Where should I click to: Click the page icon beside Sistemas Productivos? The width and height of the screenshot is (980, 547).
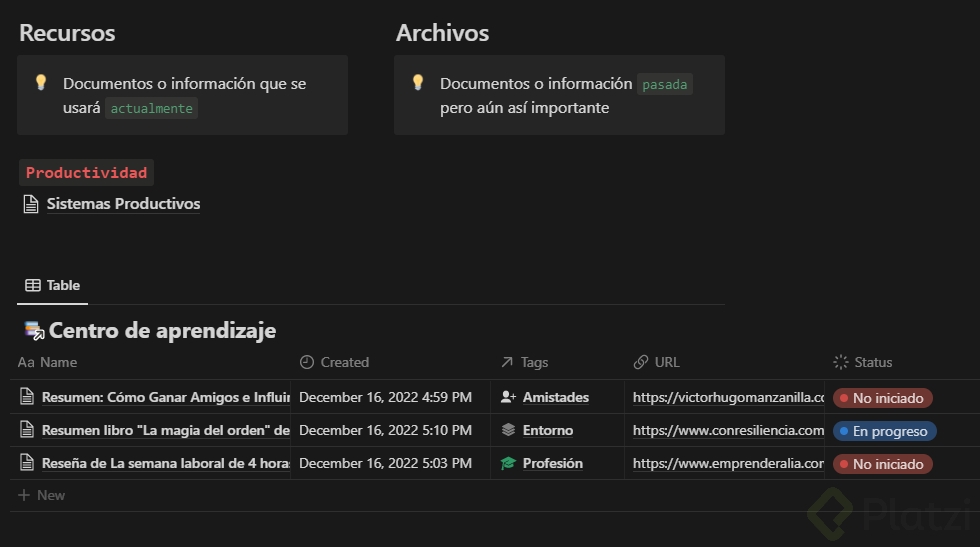[30, 204]
